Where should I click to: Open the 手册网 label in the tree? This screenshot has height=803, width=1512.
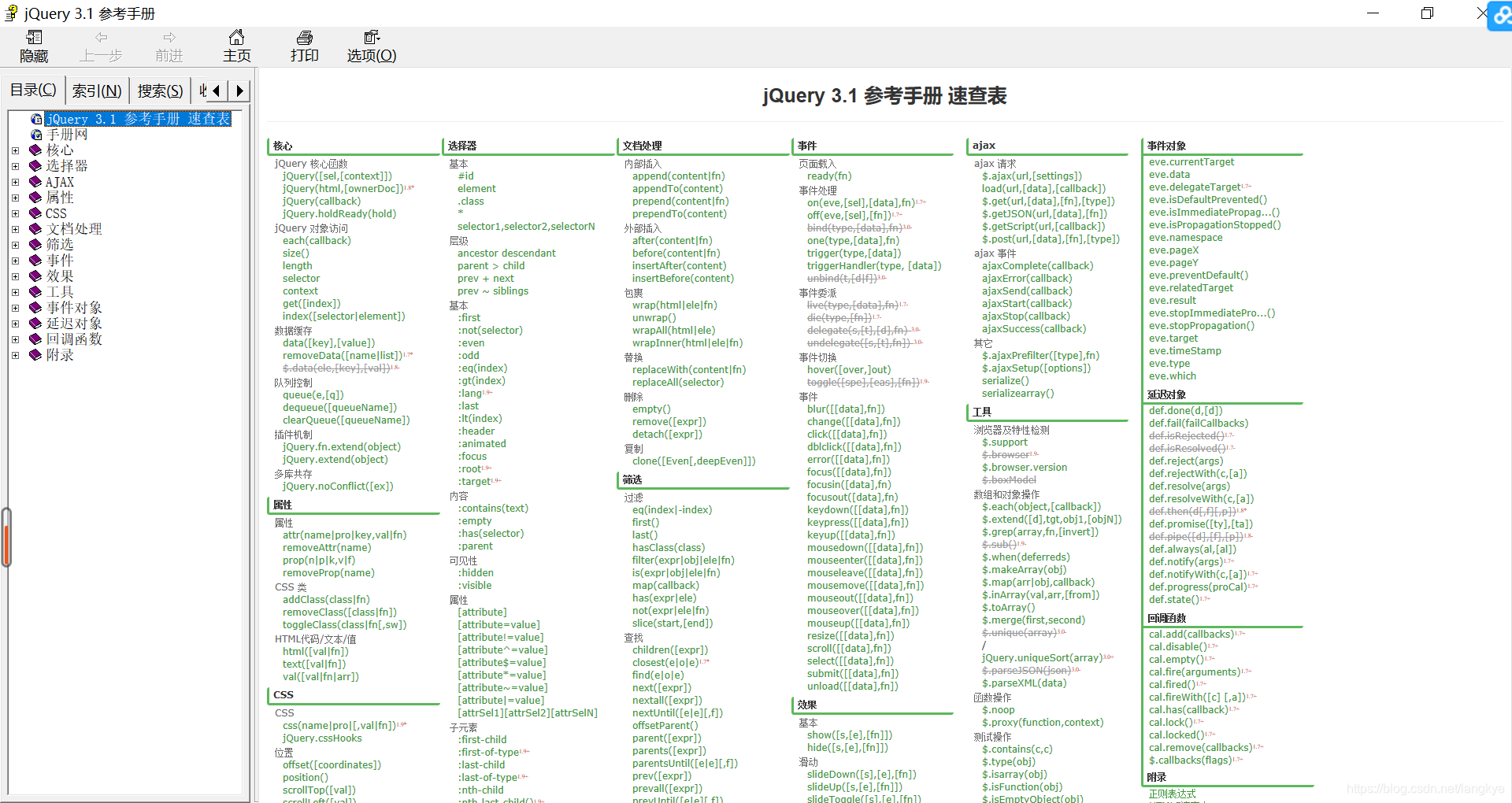(67, 135)
